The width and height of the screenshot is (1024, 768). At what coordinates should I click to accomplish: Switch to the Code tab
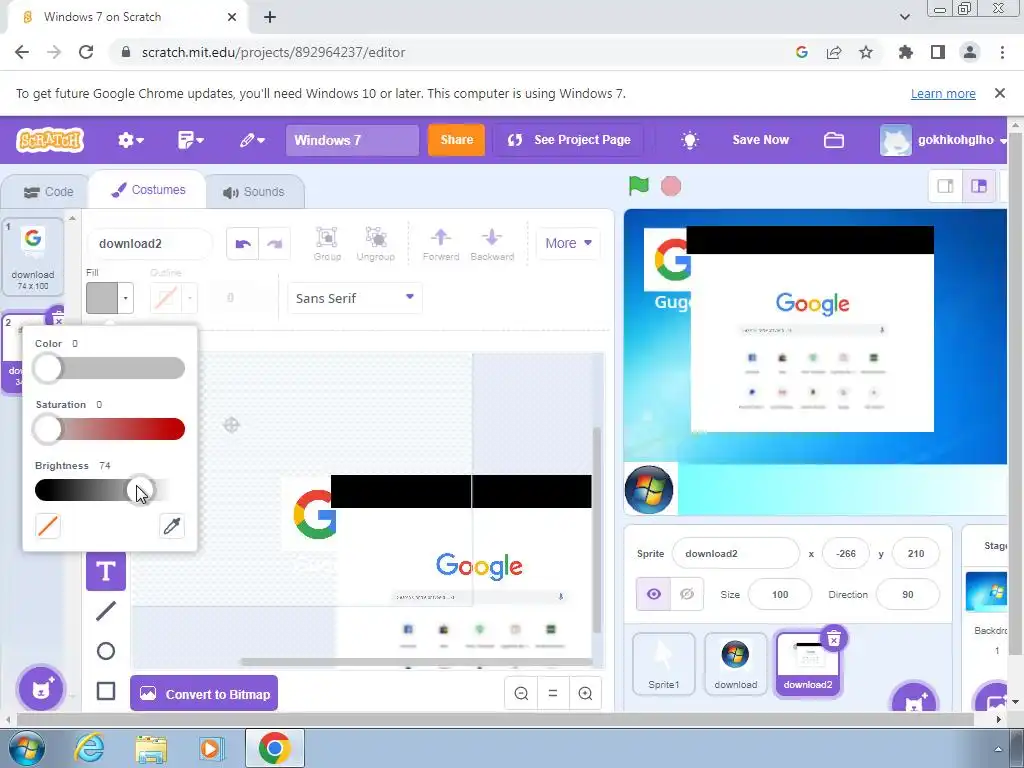pos(48,192)
